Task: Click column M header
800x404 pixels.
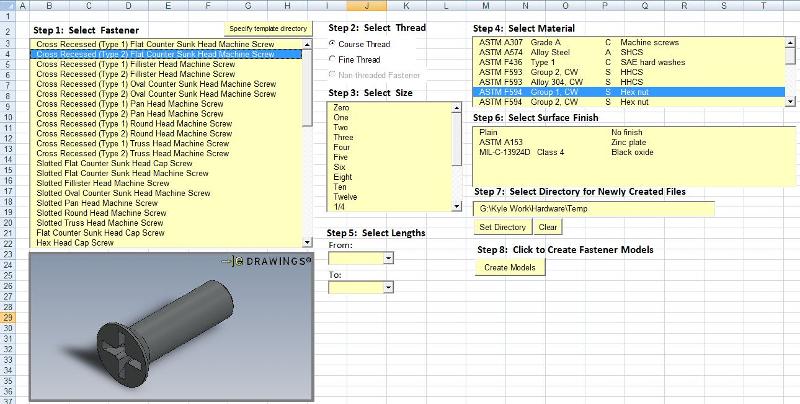Action: tap(485, 6)
